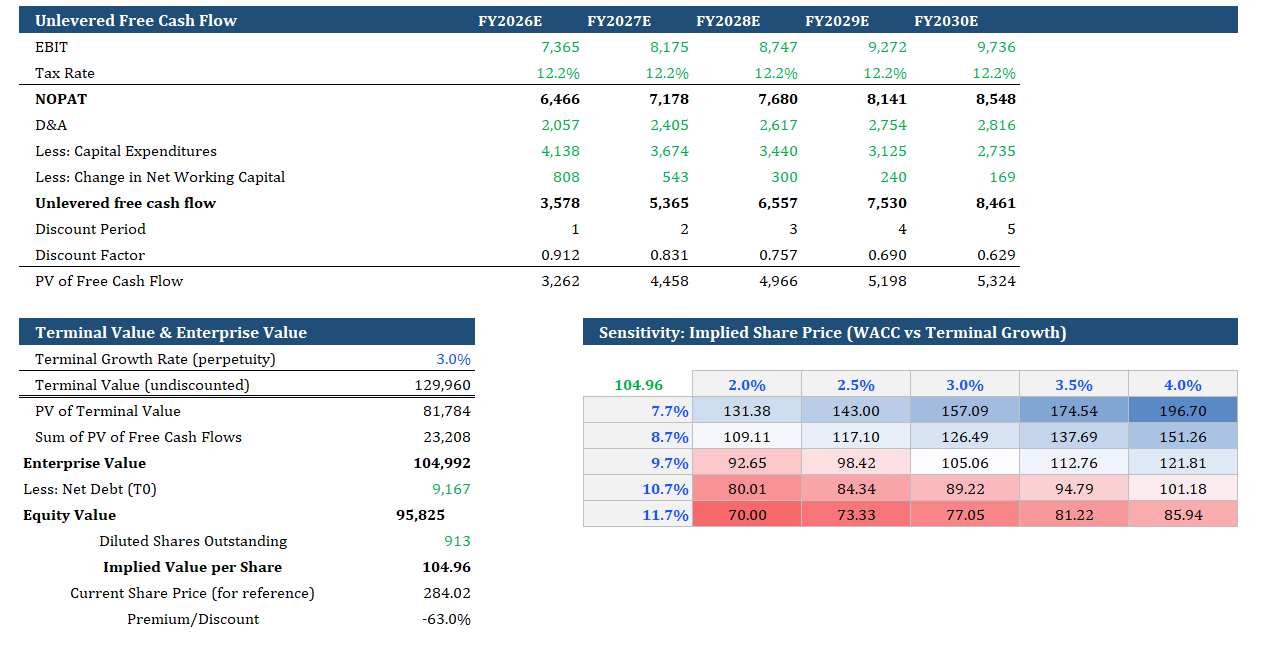The image size is (1263, 645).
Task: Select the sensitivity cell showing 70.00
Action: (x=746, y=515)
